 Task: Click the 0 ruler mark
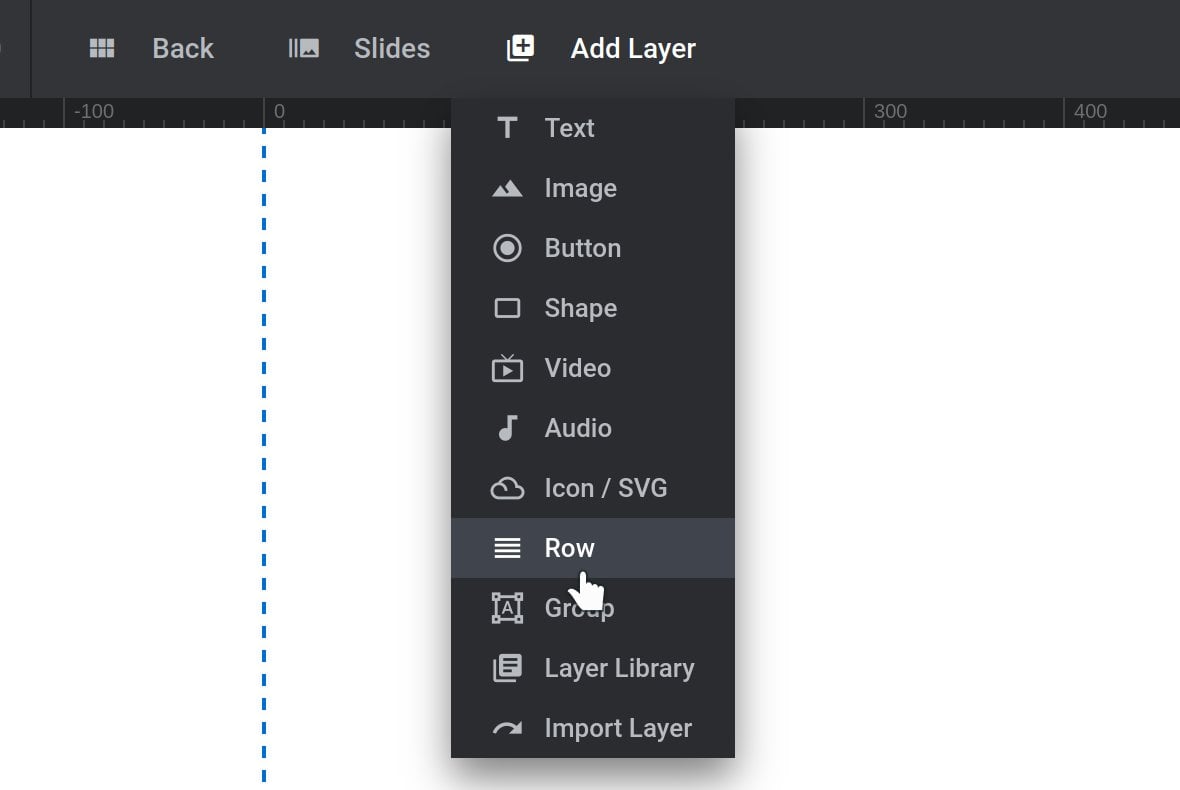(279, 111)
